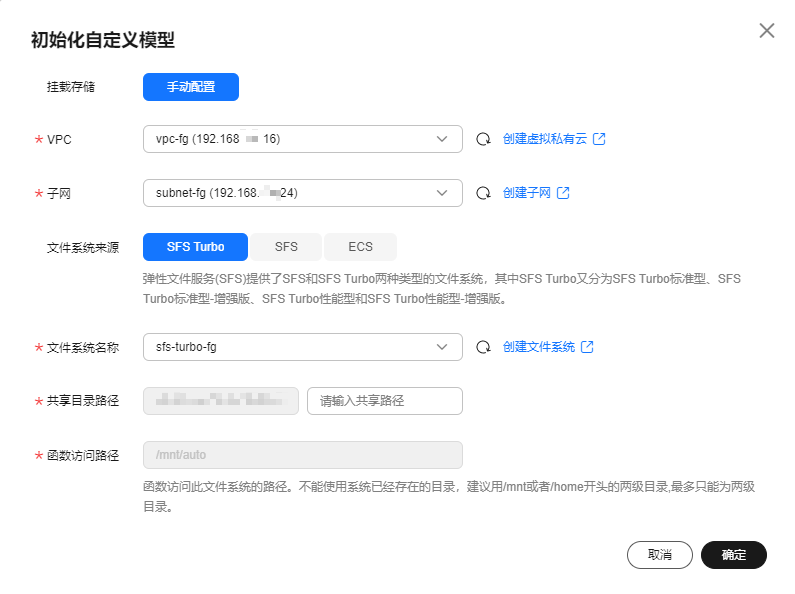This screenshot has height=594, width=795.
Task: Close the 初始化自定义模型 dialog
Action: pyautogui.click(x=767, y=31)
